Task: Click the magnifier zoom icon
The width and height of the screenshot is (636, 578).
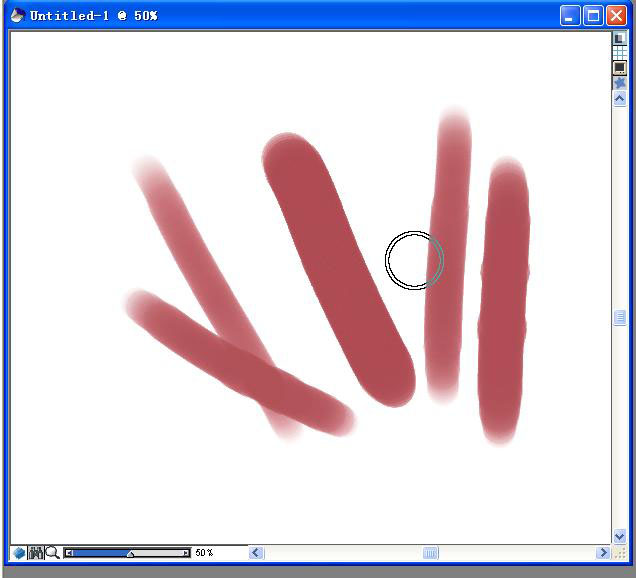Action: (x=52, y=552)
